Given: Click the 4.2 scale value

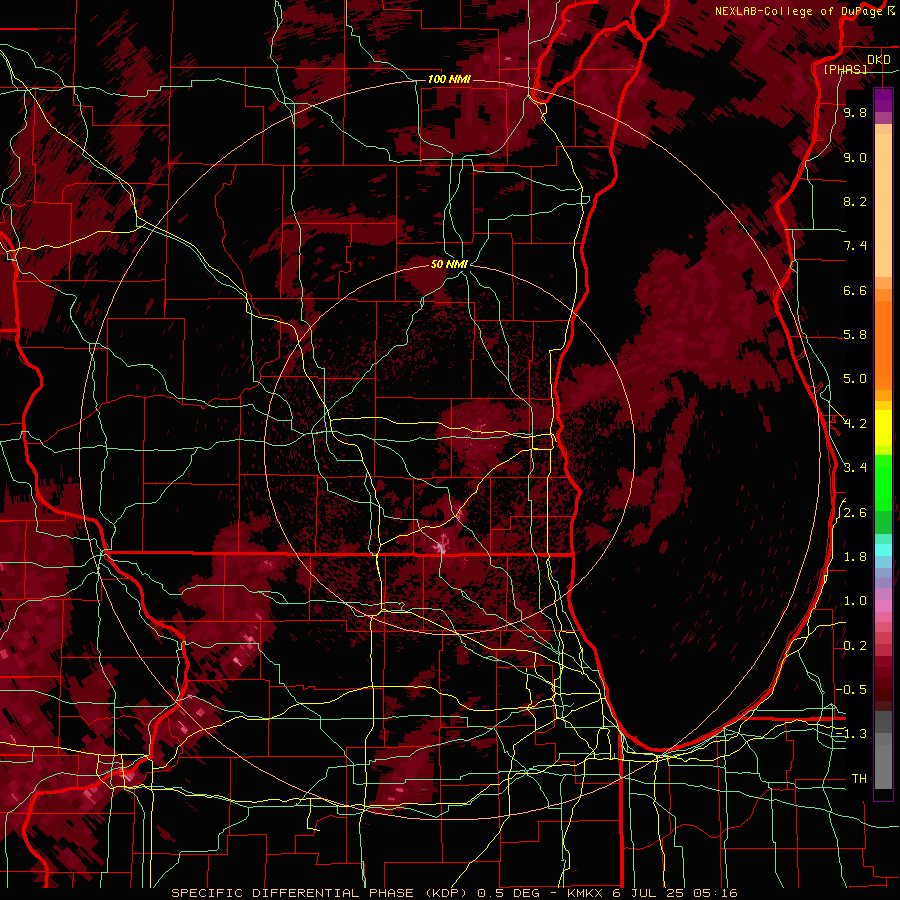Looking at the screenshot, I should tap(855, 424).
